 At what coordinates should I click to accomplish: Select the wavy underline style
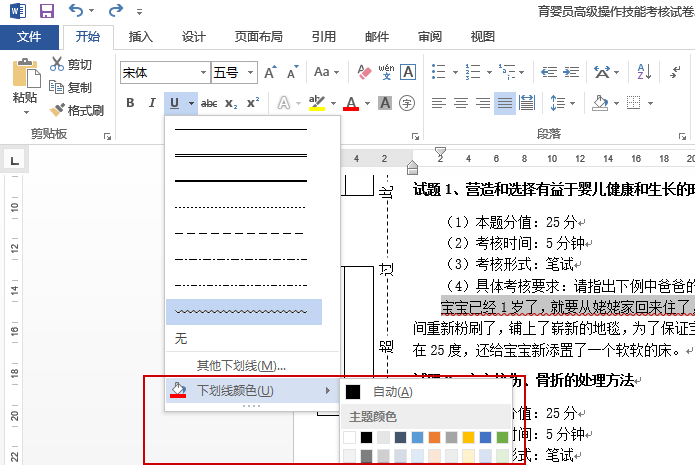coord(242,312)
